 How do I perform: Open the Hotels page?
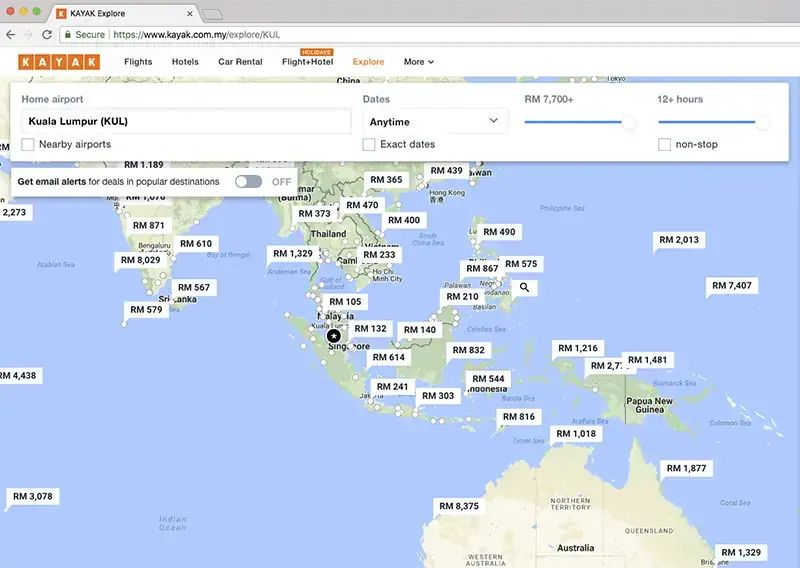click(185, 62)
